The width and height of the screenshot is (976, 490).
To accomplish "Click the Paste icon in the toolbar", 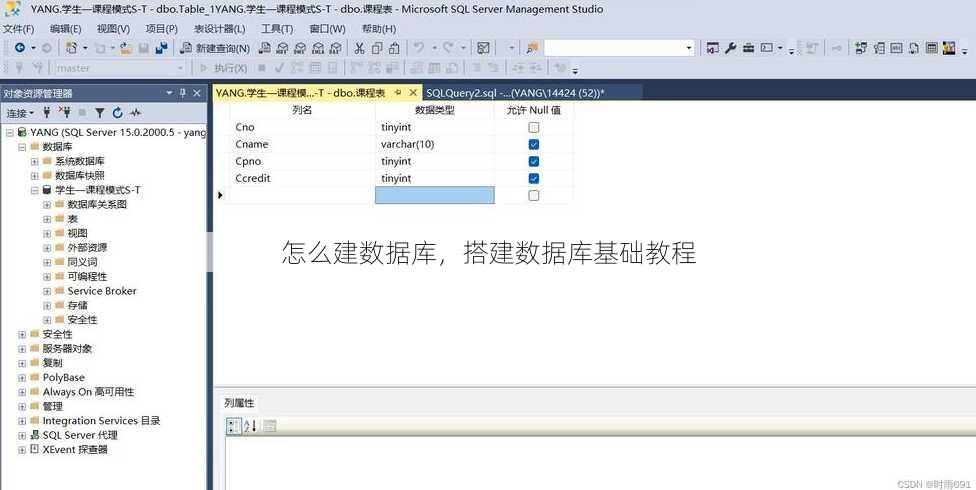I will [394, 48].
